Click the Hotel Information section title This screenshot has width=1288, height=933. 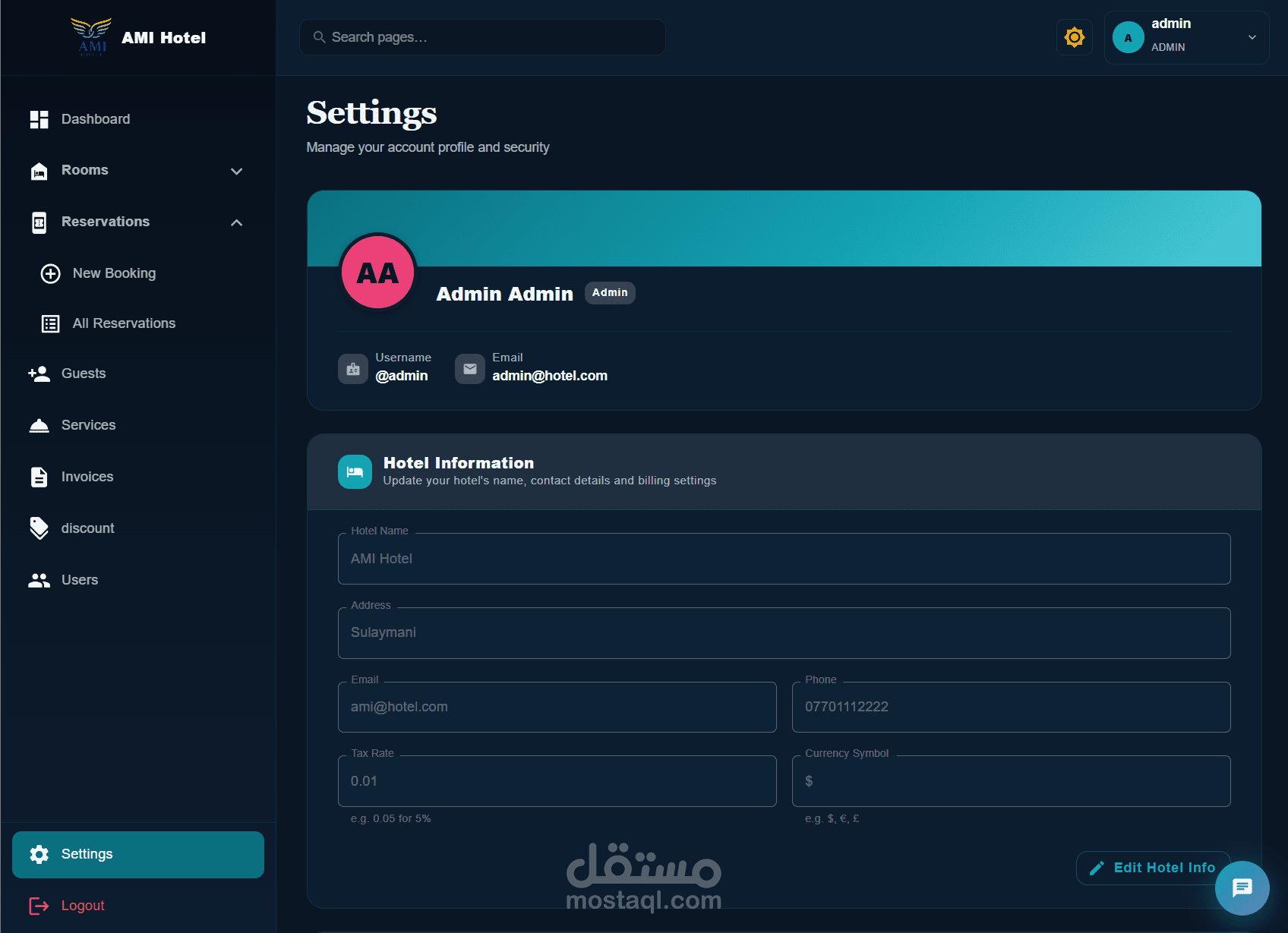[459, 463]
